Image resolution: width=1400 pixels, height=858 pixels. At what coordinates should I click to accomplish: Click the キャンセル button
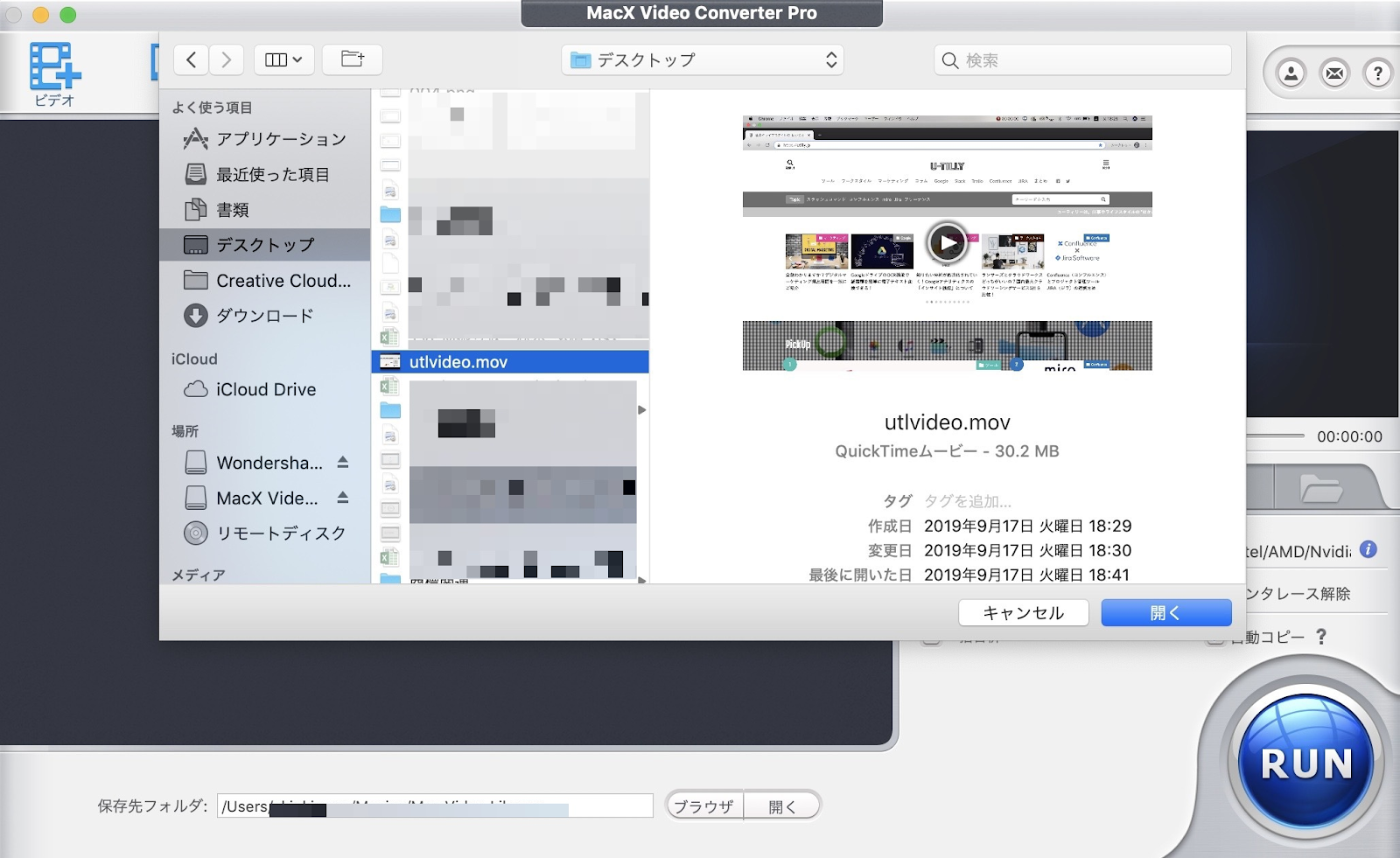[x=1024, y=612]
